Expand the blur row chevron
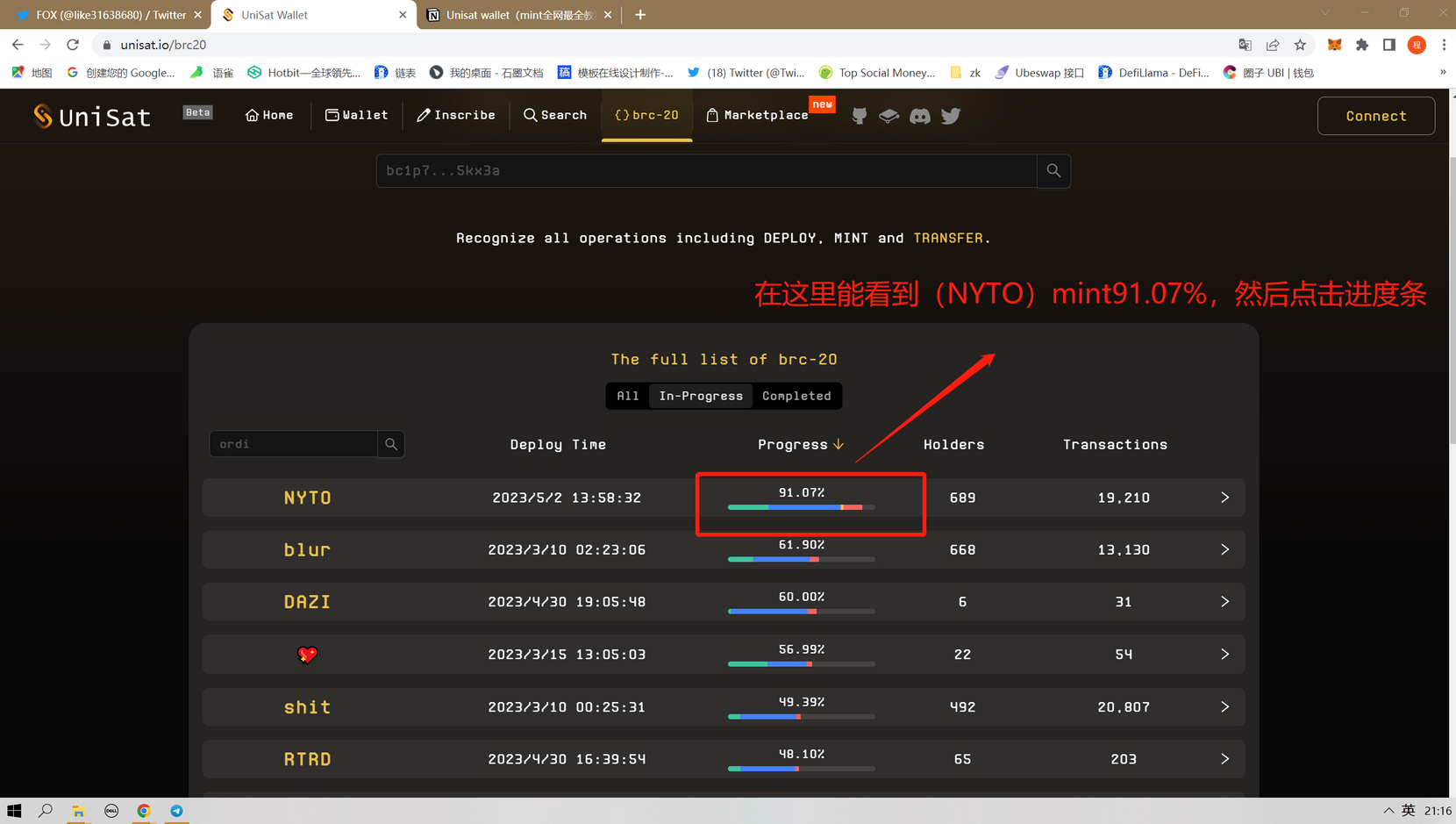This screenshot has height=824, width=1456. [x=1224, y=549]
